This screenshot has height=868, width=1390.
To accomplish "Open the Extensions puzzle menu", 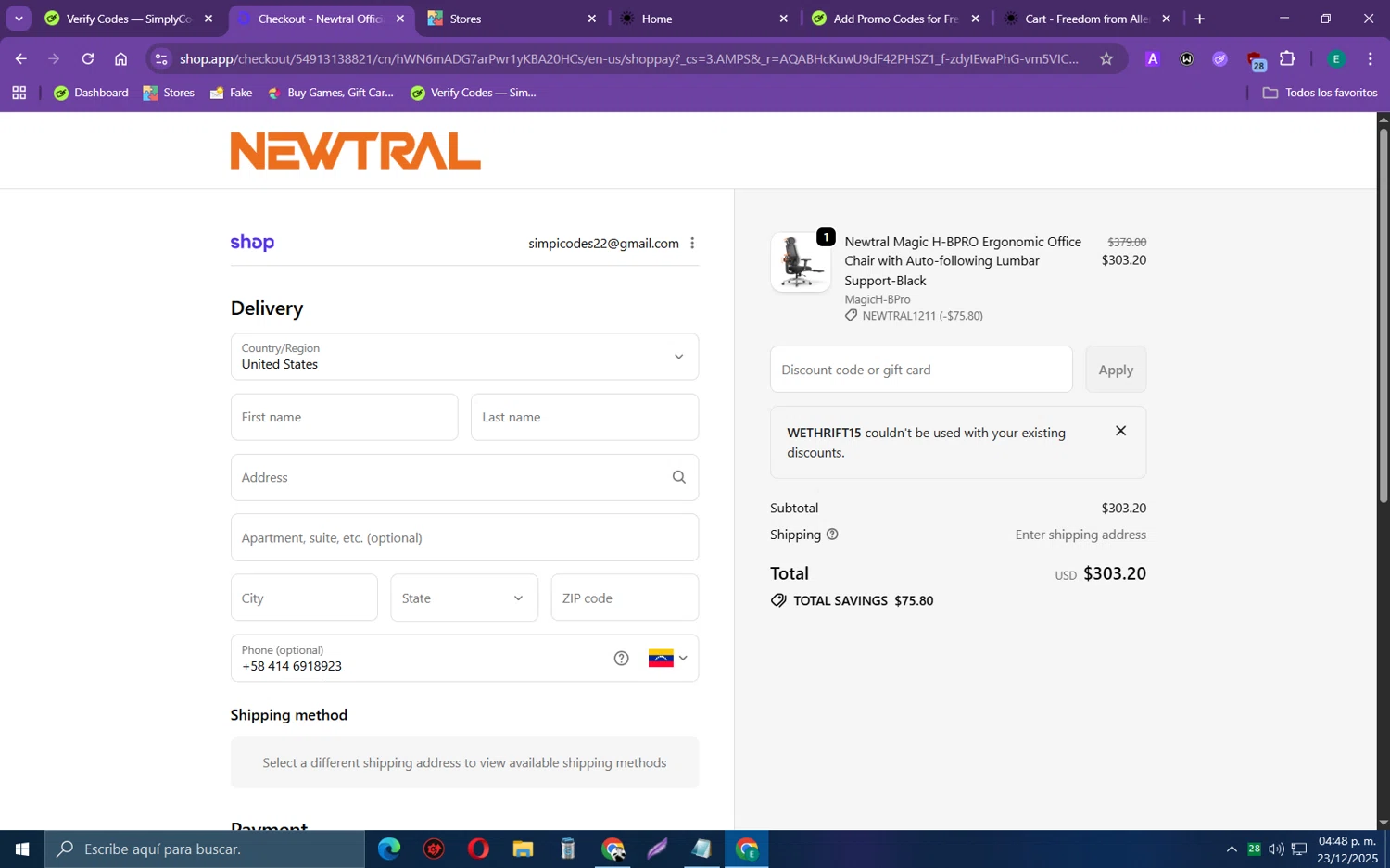I will pyautogui.click(x=1287, y=58).
